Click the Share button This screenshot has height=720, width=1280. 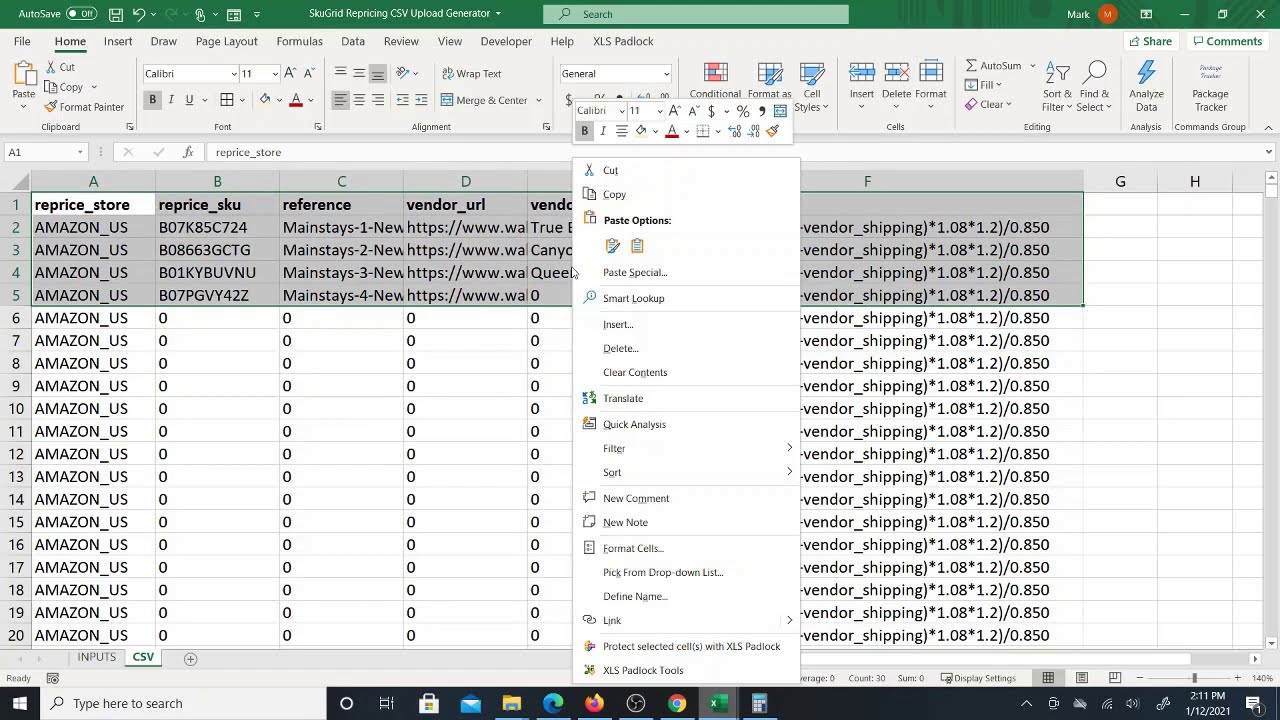[1150, 41]
